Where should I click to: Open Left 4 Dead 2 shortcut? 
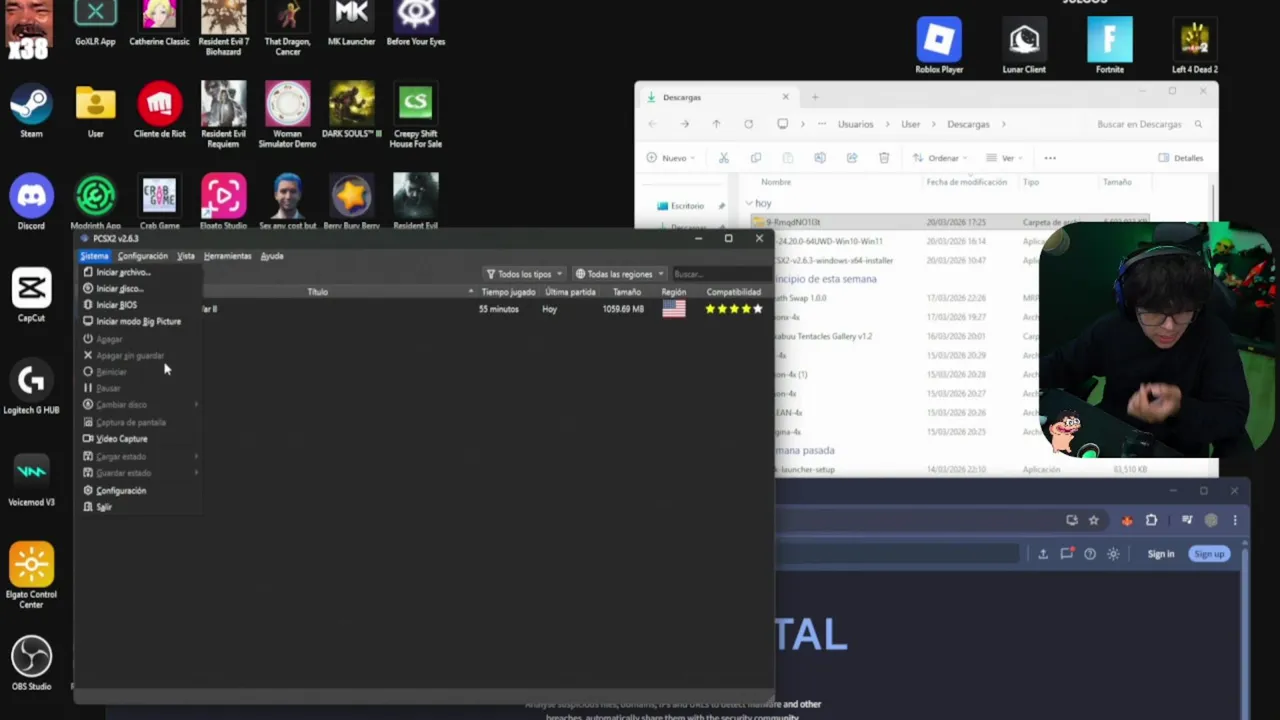point(1194,46)
